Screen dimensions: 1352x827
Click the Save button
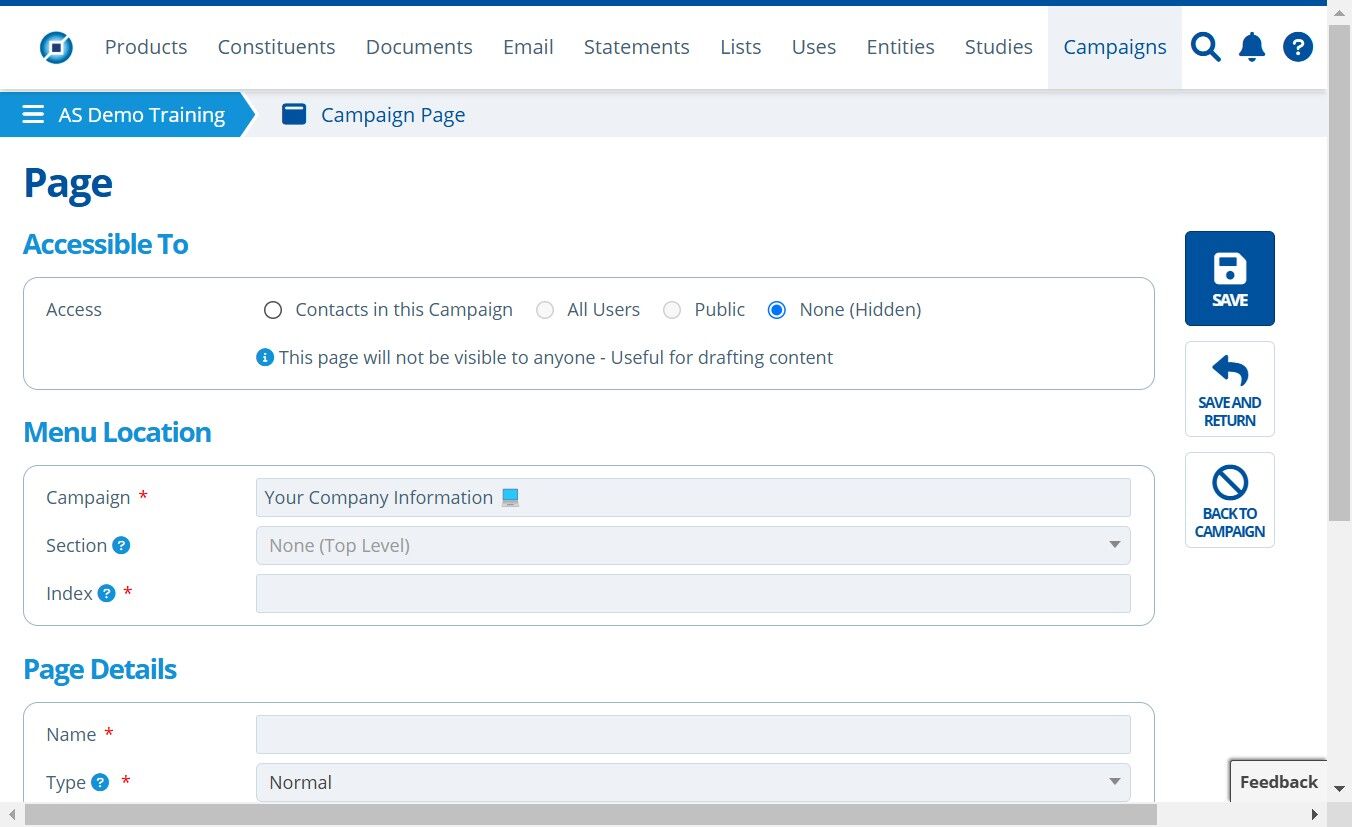coord(1229,278)
